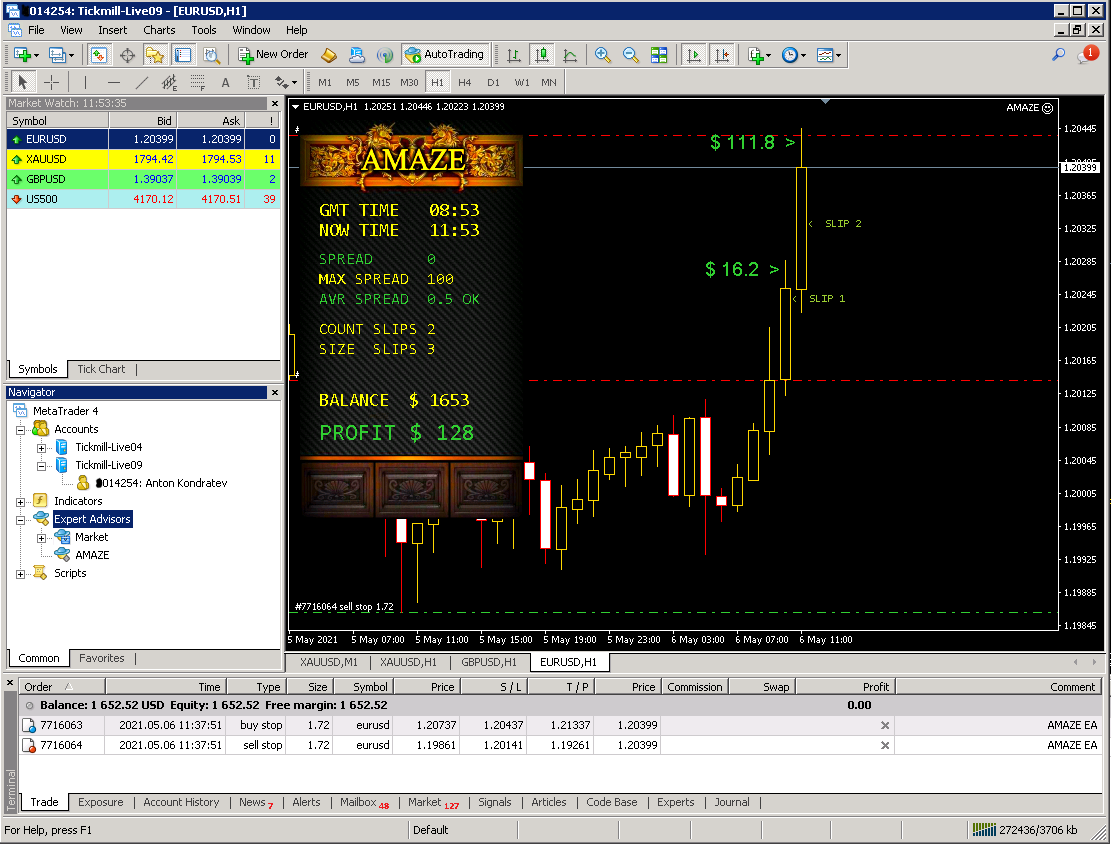The image size is (1111, 844).
Task: Open the virtual hosting cloud icon
Action: pos(357,55)
